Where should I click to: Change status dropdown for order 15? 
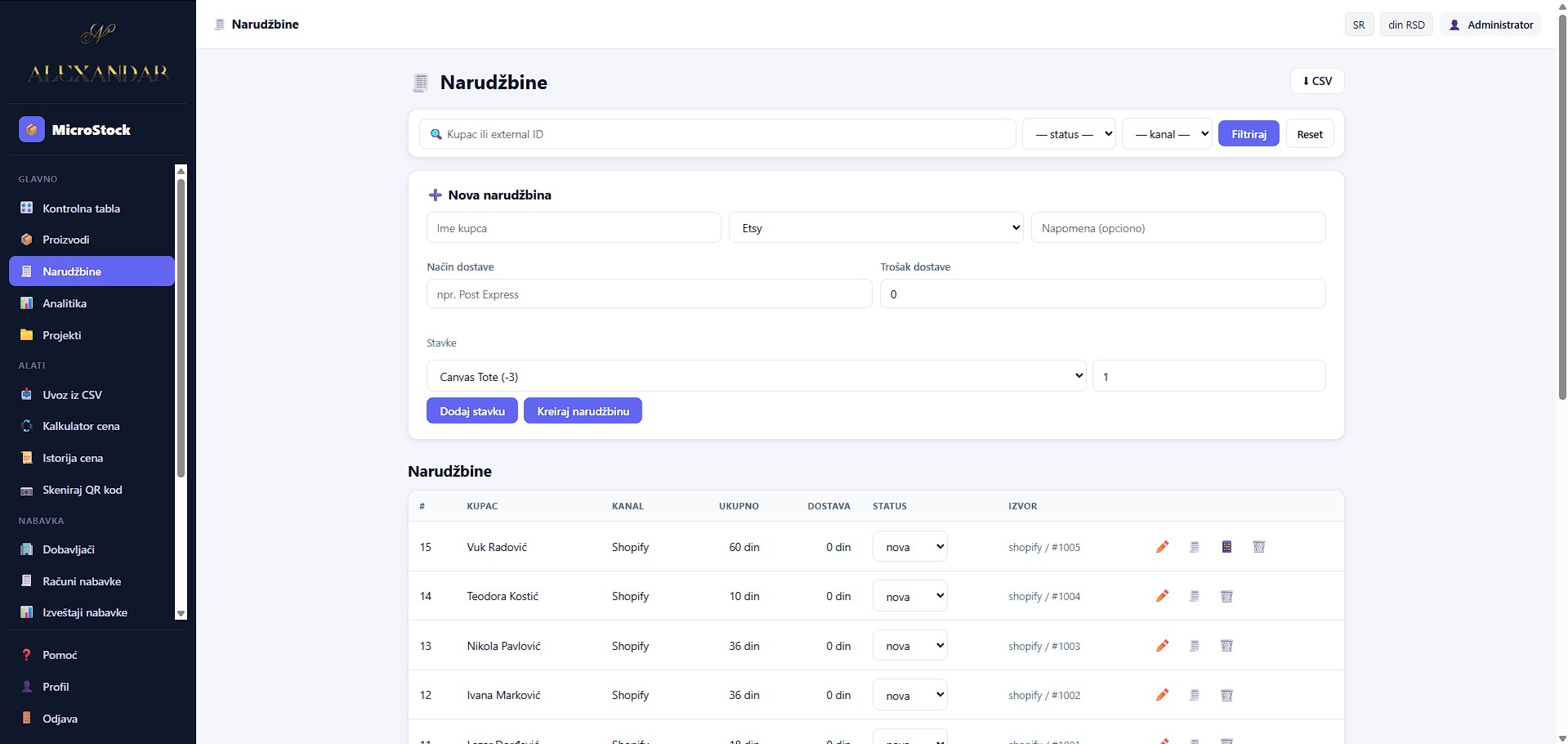pos(910,547)
